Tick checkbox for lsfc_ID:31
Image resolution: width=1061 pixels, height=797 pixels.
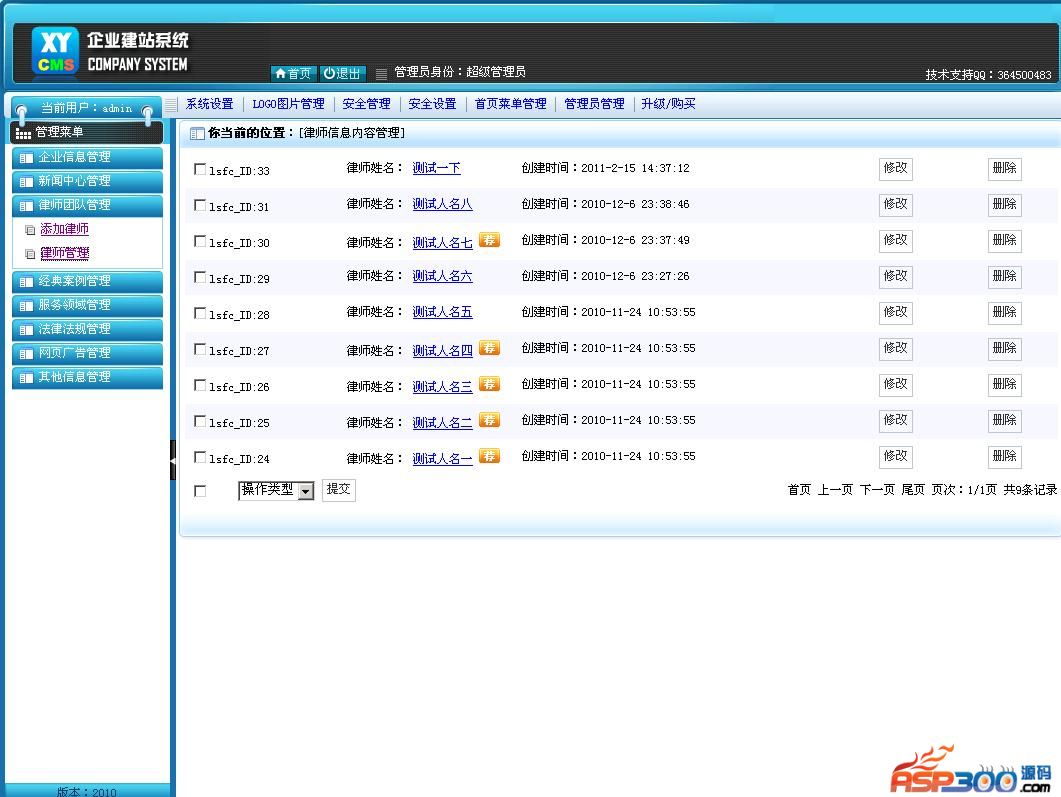coord(200,205)
